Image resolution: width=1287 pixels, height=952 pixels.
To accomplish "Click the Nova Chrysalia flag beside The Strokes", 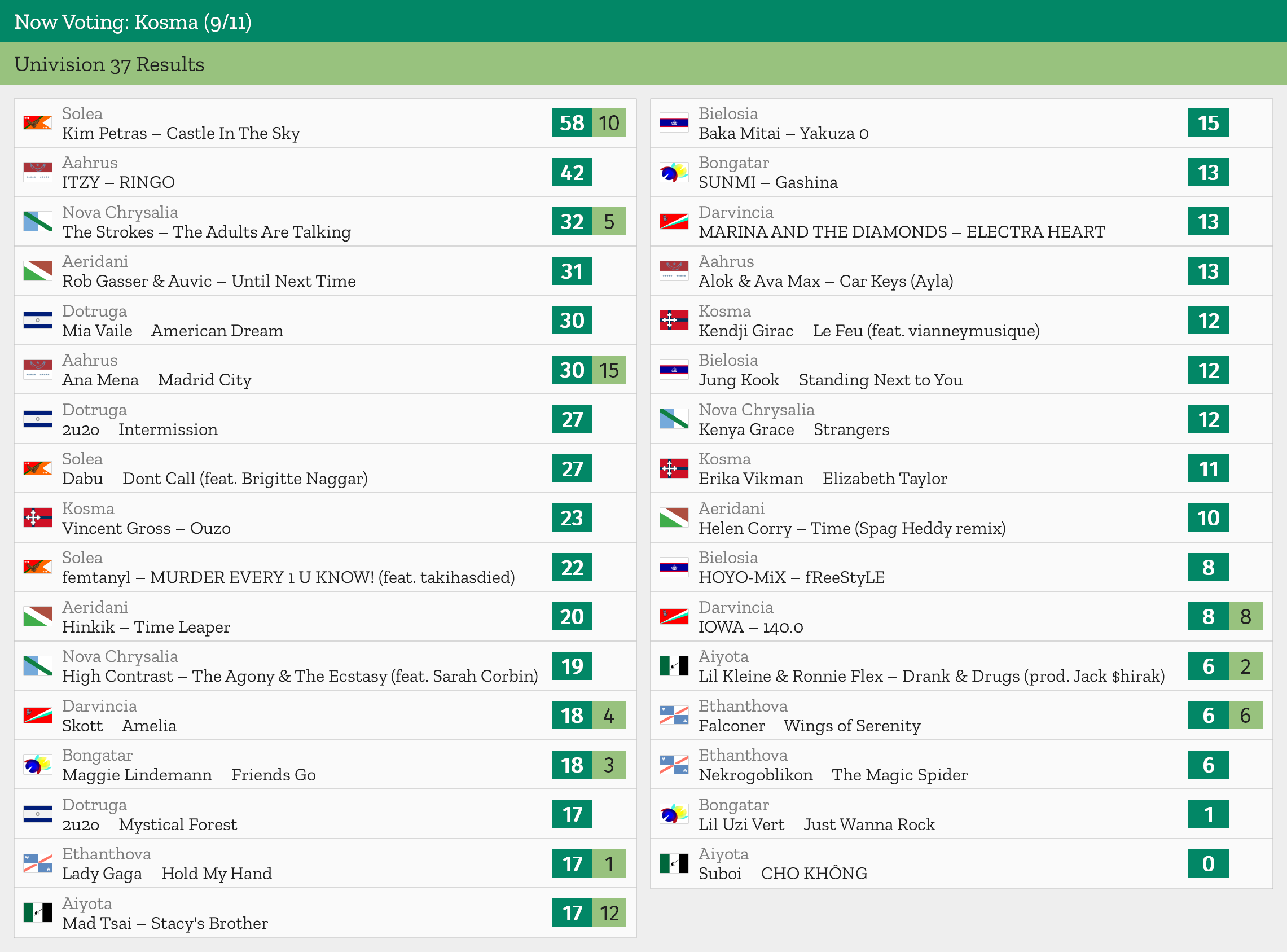I will point(37,221).
